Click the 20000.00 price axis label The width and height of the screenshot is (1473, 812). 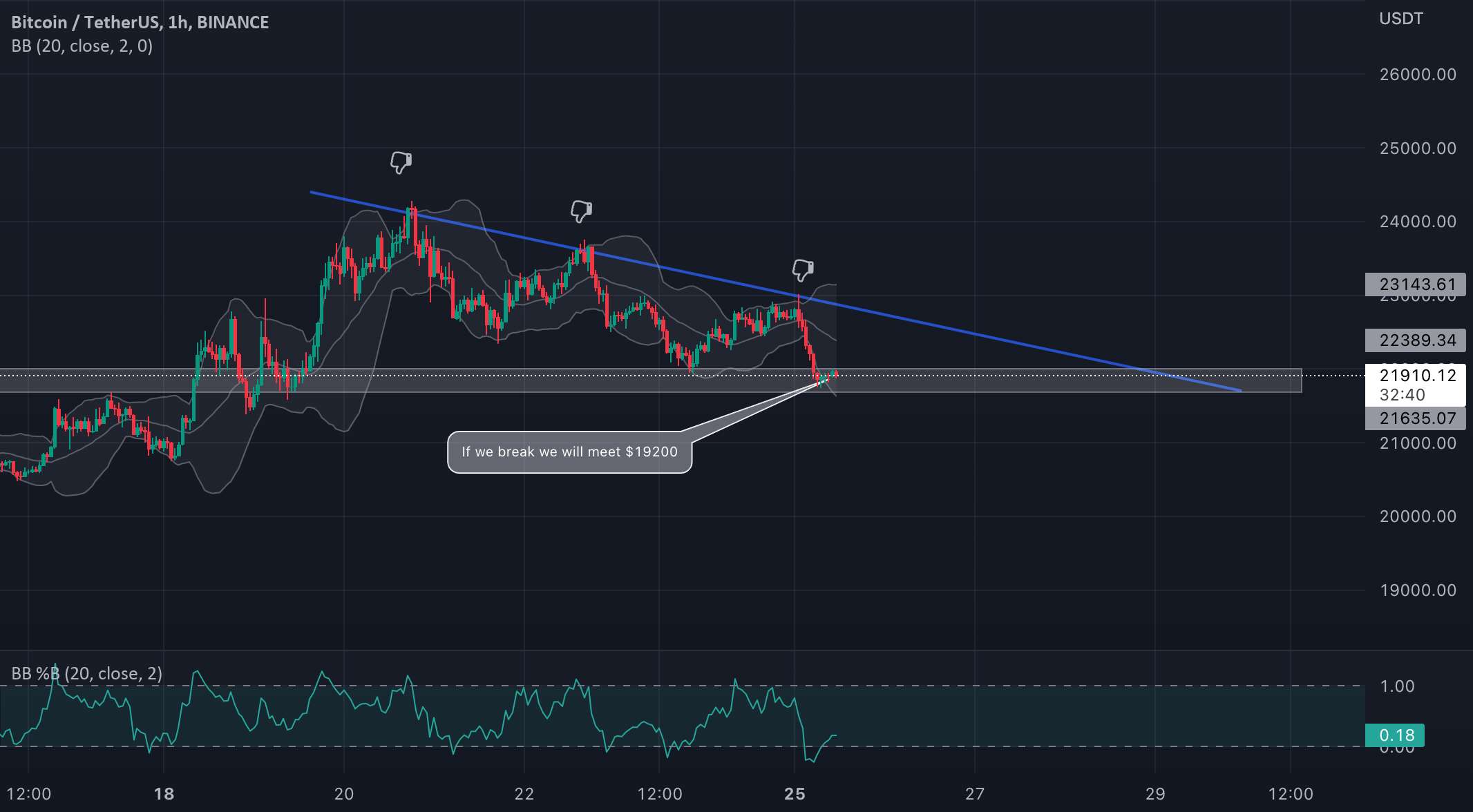pos(1418,516)
